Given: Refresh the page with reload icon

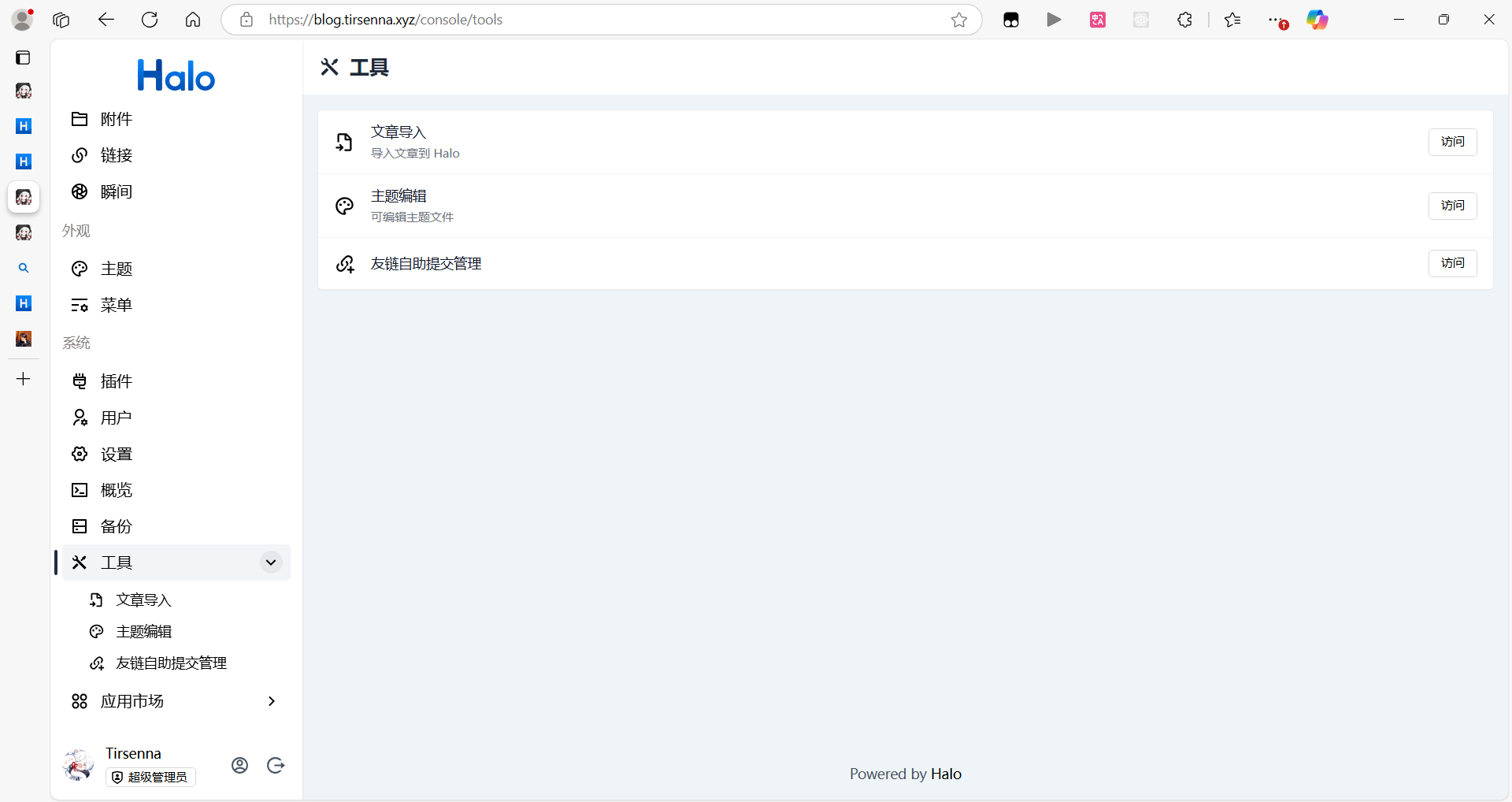Looking at the screenshot, I should 150,20.
